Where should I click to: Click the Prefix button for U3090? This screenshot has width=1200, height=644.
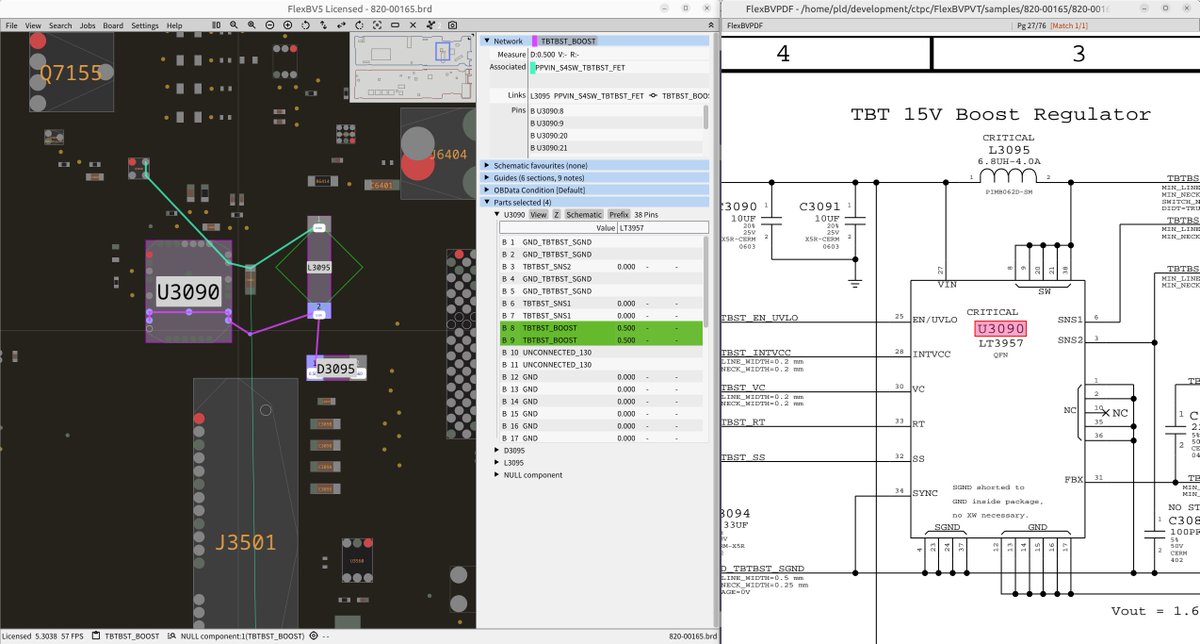click(619, 214)
